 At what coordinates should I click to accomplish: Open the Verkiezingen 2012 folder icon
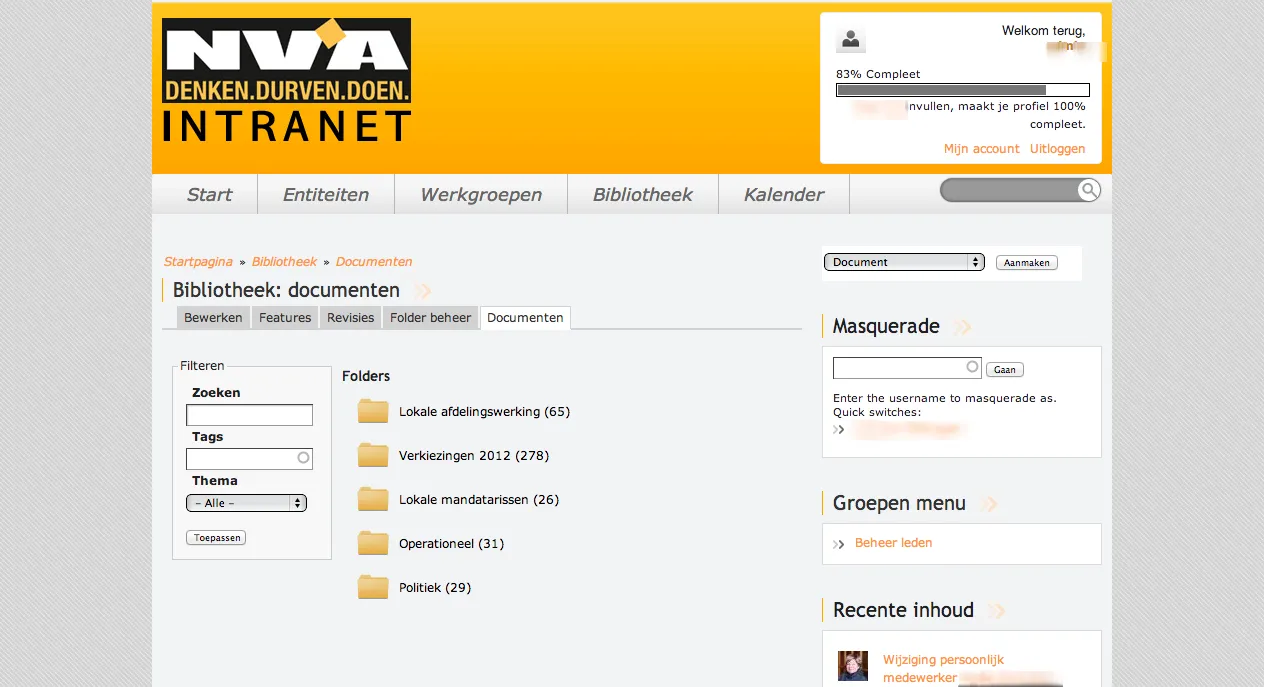373,455
